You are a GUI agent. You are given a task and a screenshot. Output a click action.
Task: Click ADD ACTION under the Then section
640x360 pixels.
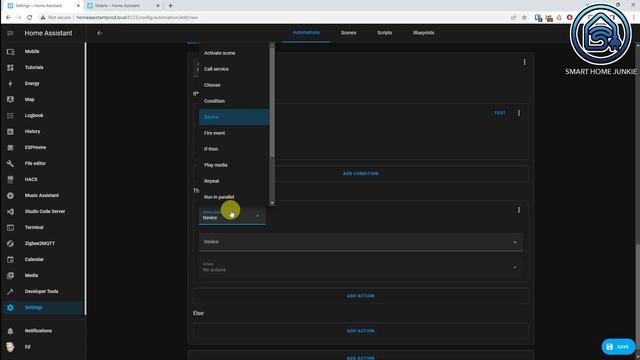(360, 296)
